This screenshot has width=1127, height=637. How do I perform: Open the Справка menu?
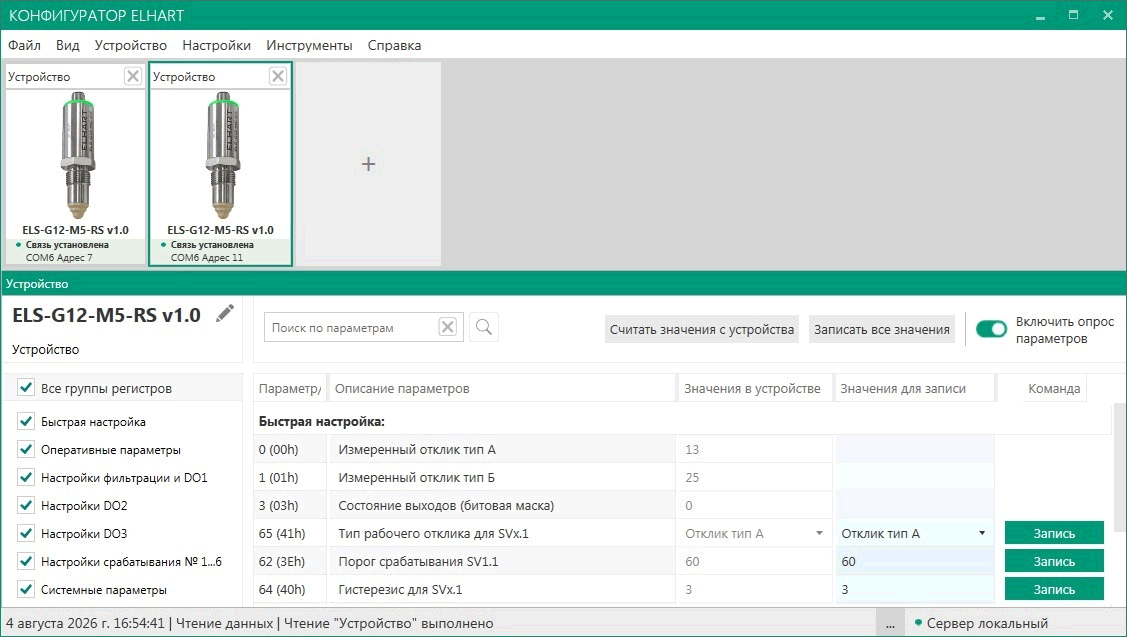[395, 45]
